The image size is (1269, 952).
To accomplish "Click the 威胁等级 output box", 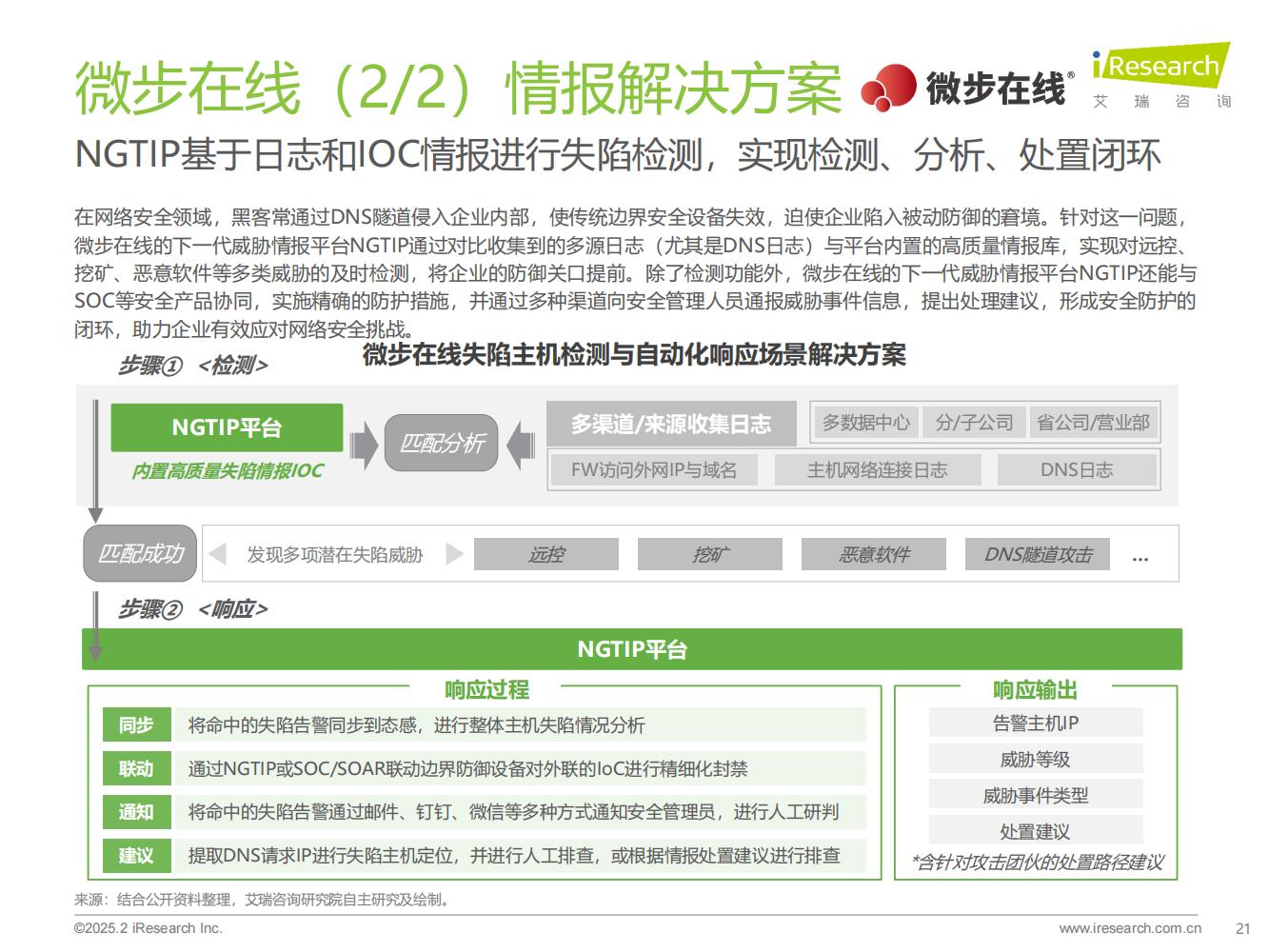I will tap(1036, 759).
